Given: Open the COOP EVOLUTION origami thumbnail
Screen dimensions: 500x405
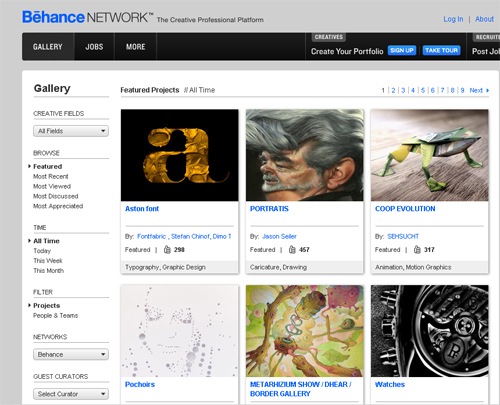Looking at the screenshot, I should click(430, 155).
